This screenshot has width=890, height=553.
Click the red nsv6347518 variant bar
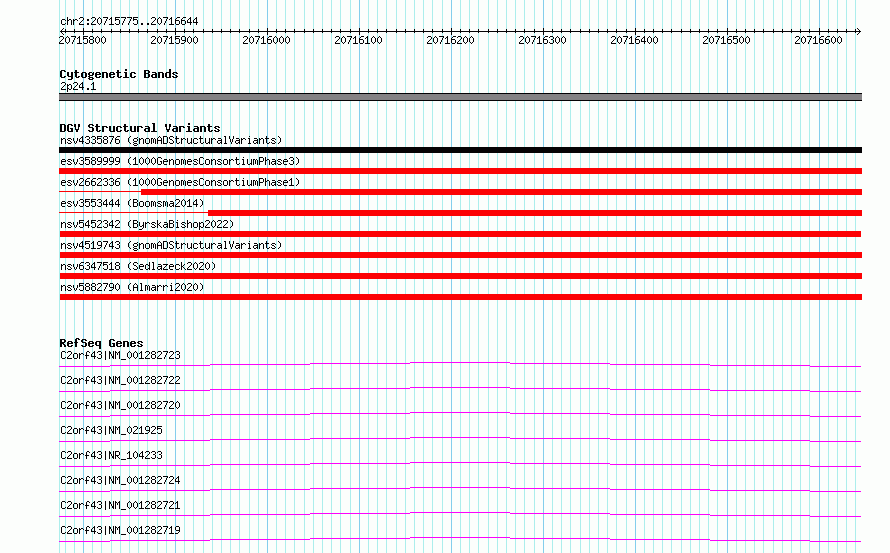[x=460, y=276]
